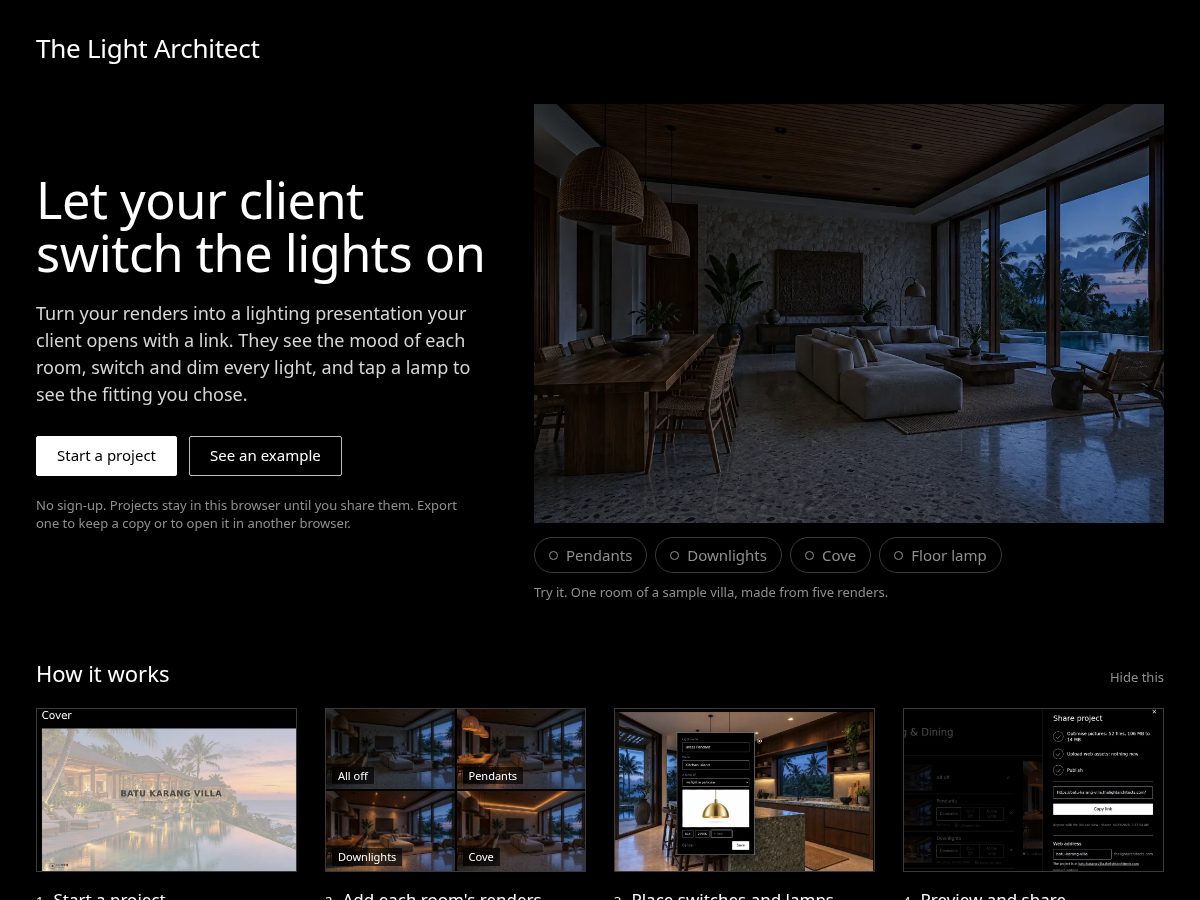Open the Share project step thumbnail
1200x900 pixels.
[x=1033, y=790]
